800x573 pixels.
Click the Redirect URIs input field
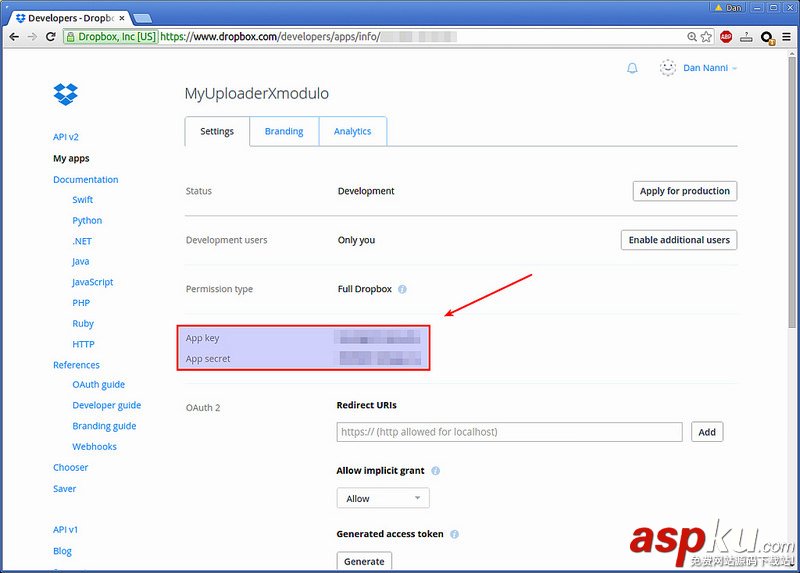point(509,432)
